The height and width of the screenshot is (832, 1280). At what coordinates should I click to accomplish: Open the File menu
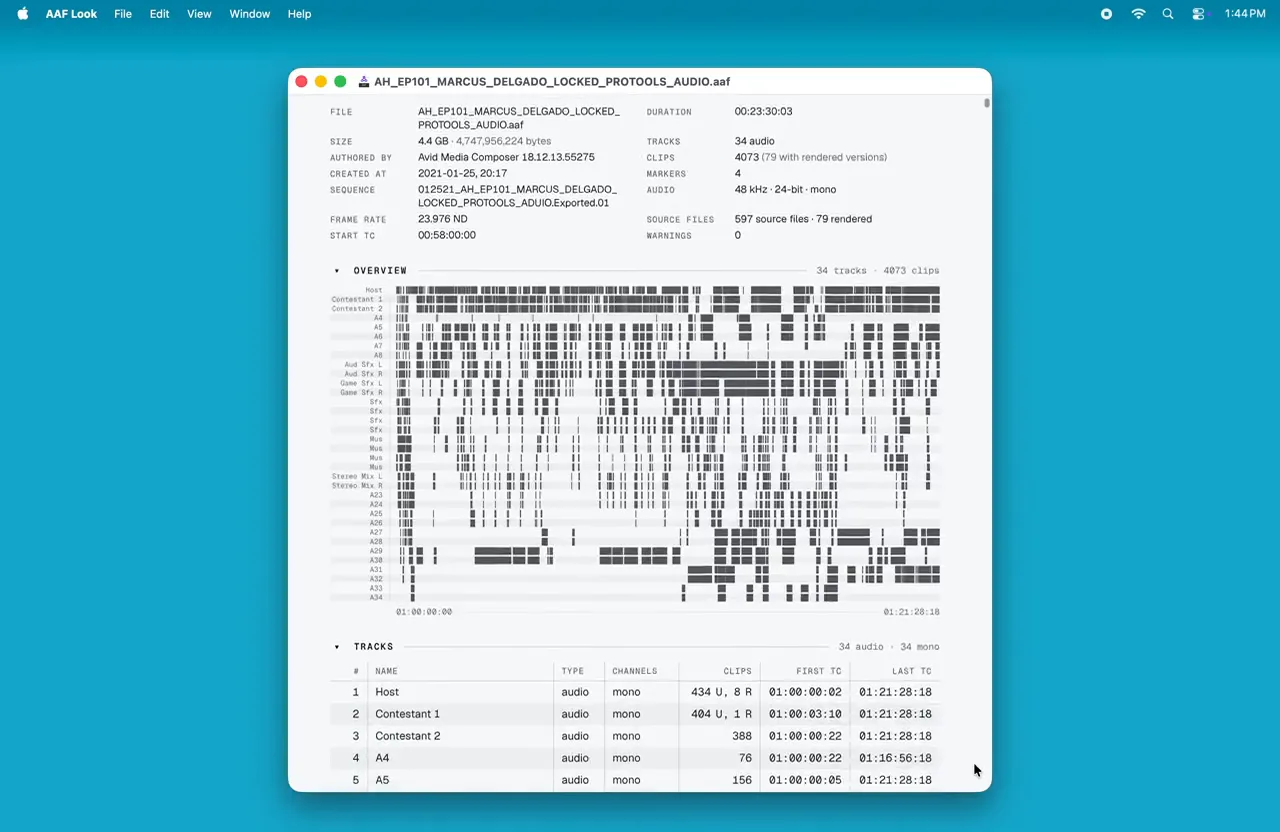click(123, 14)
